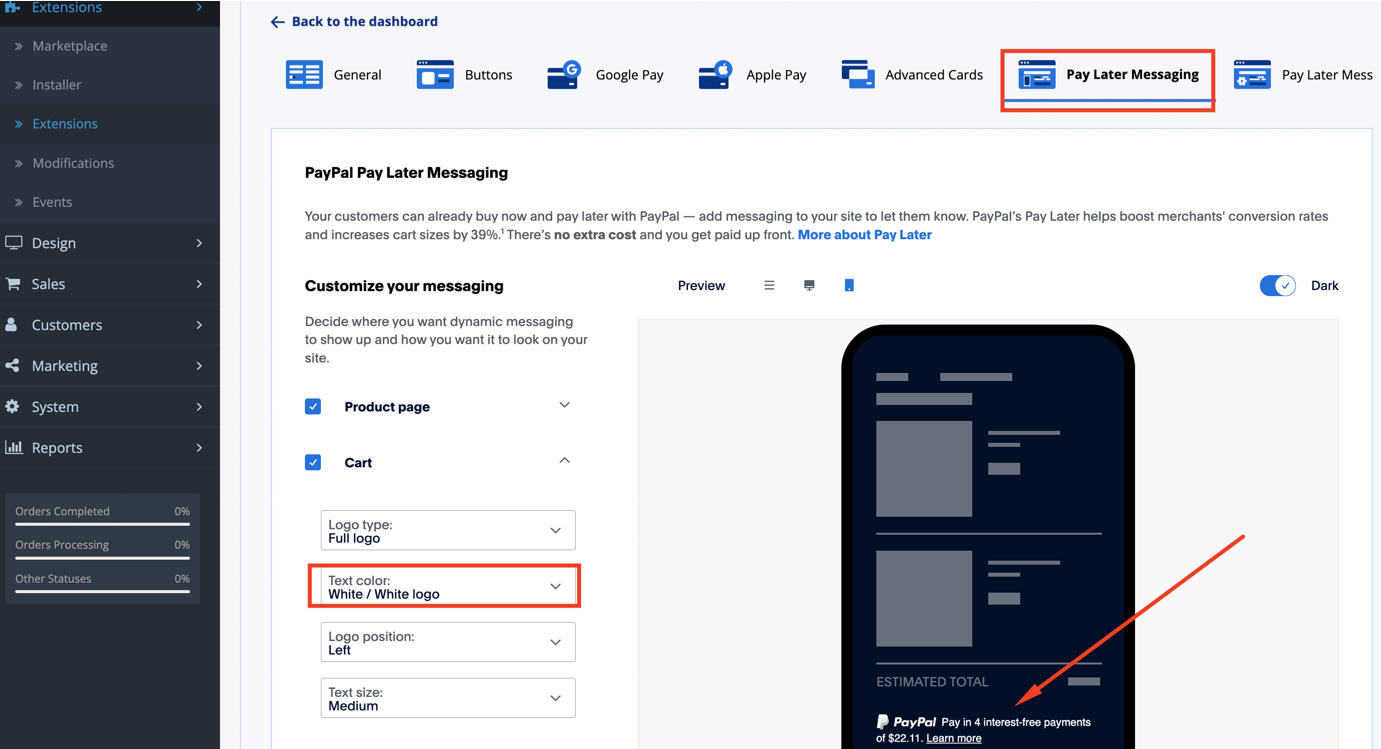Click the Preview label text
The image size is (1381, 749).
pos(701,286)
